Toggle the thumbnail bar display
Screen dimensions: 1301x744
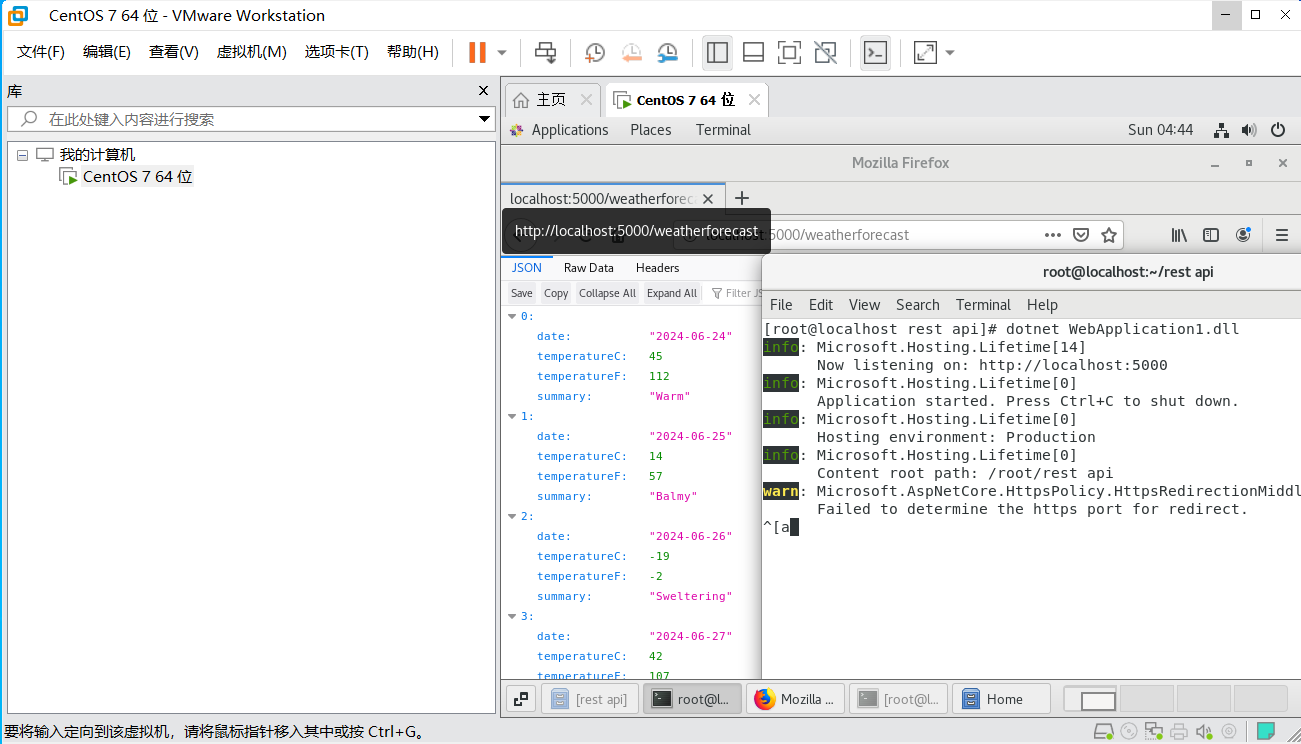(x=753, y=52)
